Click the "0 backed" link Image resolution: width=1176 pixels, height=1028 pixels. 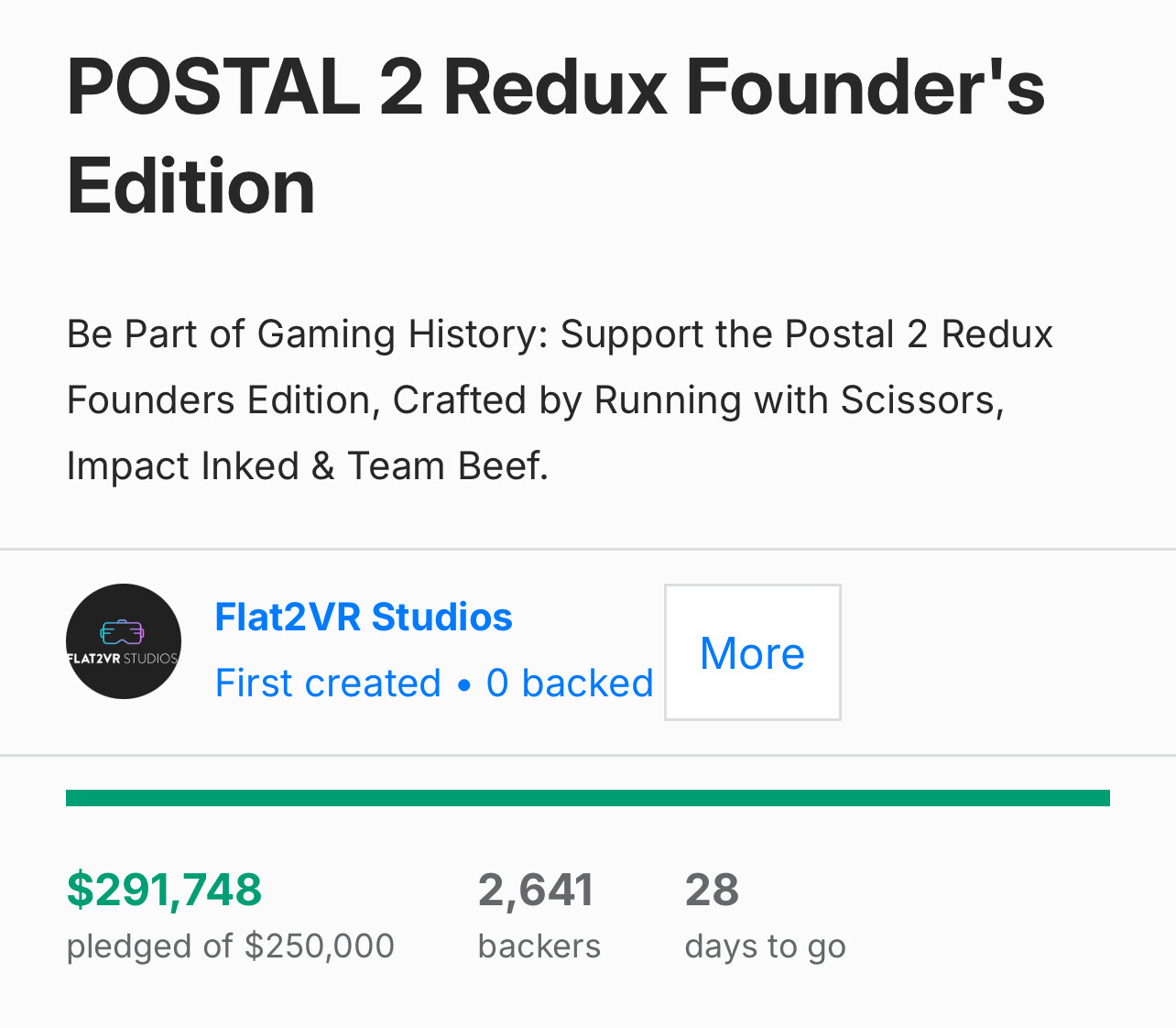[570, 684]
